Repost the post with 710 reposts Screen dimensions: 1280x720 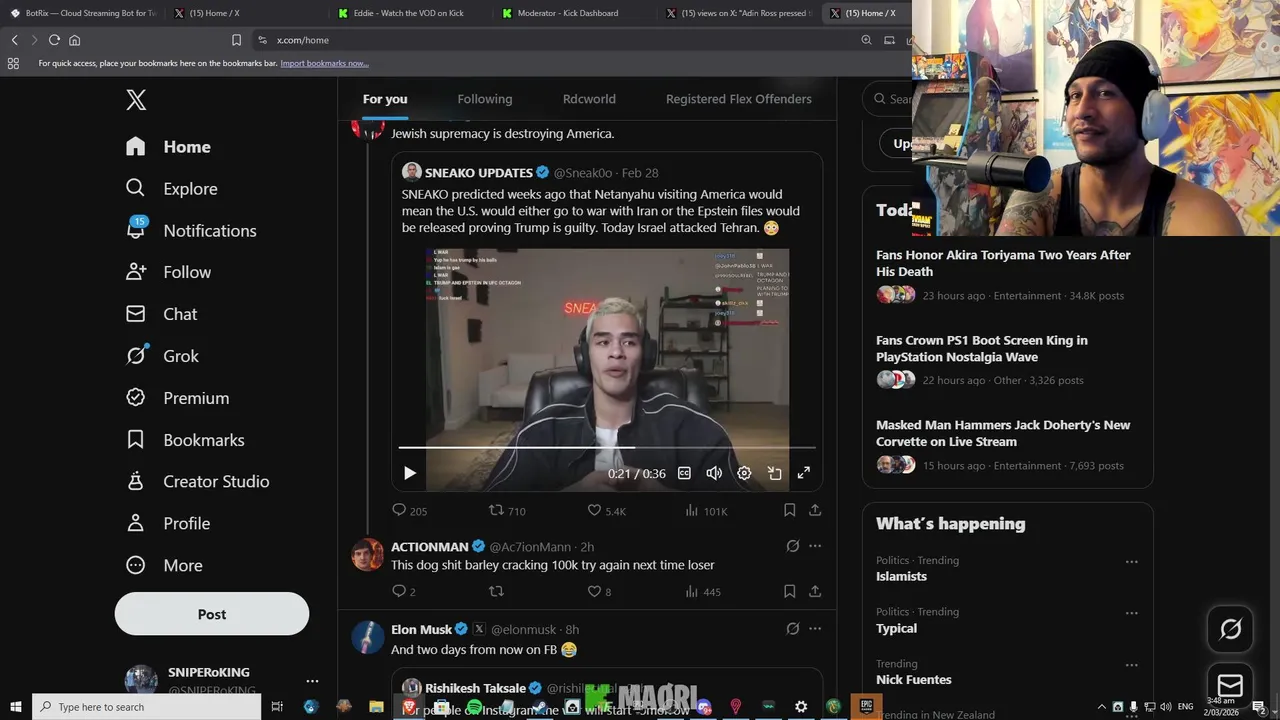[x=506, y=510]
